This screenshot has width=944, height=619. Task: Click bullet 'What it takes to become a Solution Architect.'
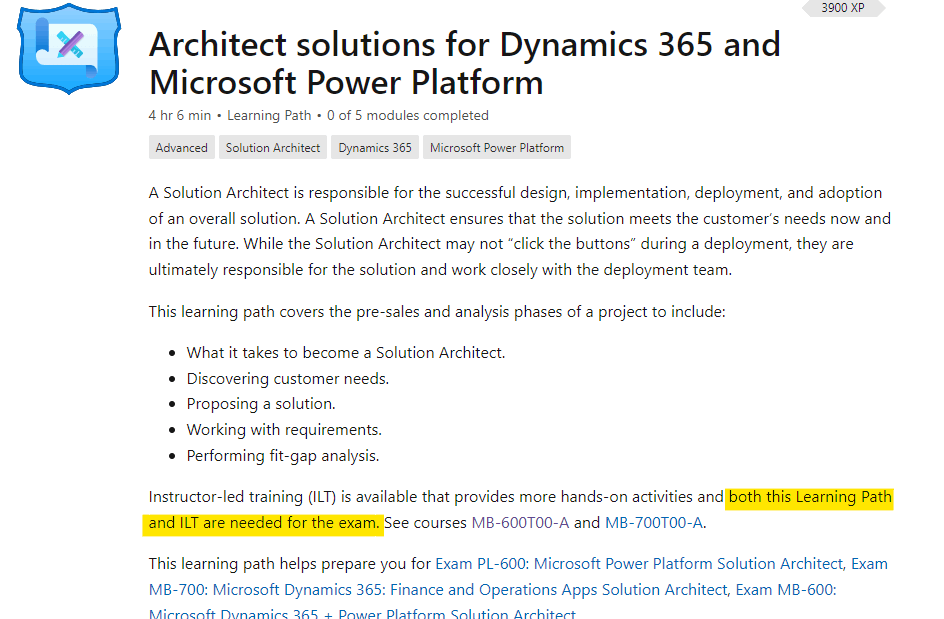pos(346,353)
